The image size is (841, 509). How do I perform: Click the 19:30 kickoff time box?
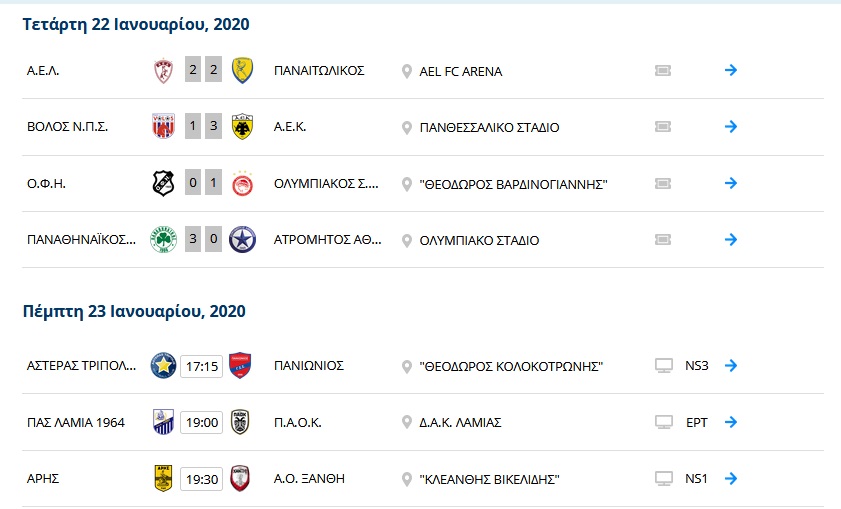click(202, 479)
